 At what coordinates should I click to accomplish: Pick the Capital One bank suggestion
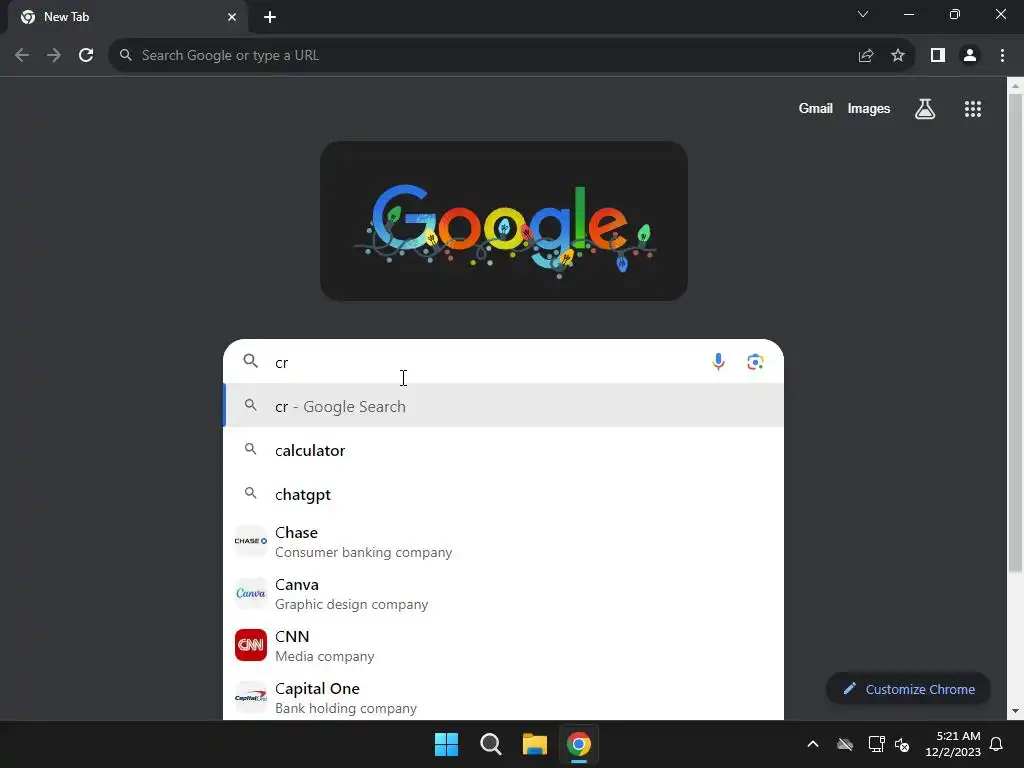(x=504, y=697)
